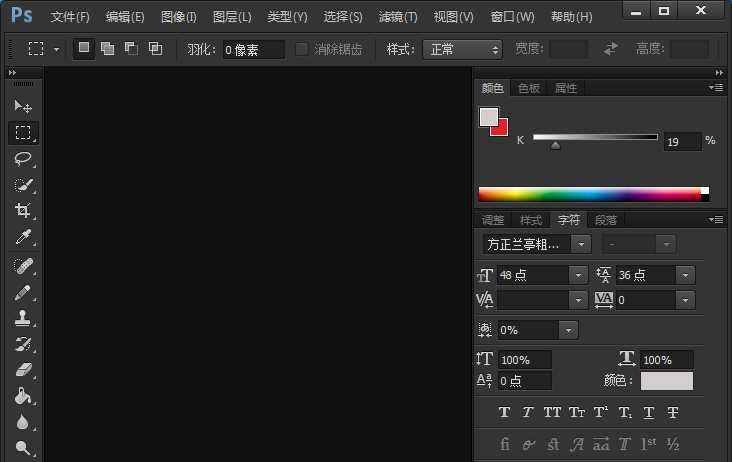
Task: Select the Spot Healing Brush tool
Action: (x=22, y=266)
